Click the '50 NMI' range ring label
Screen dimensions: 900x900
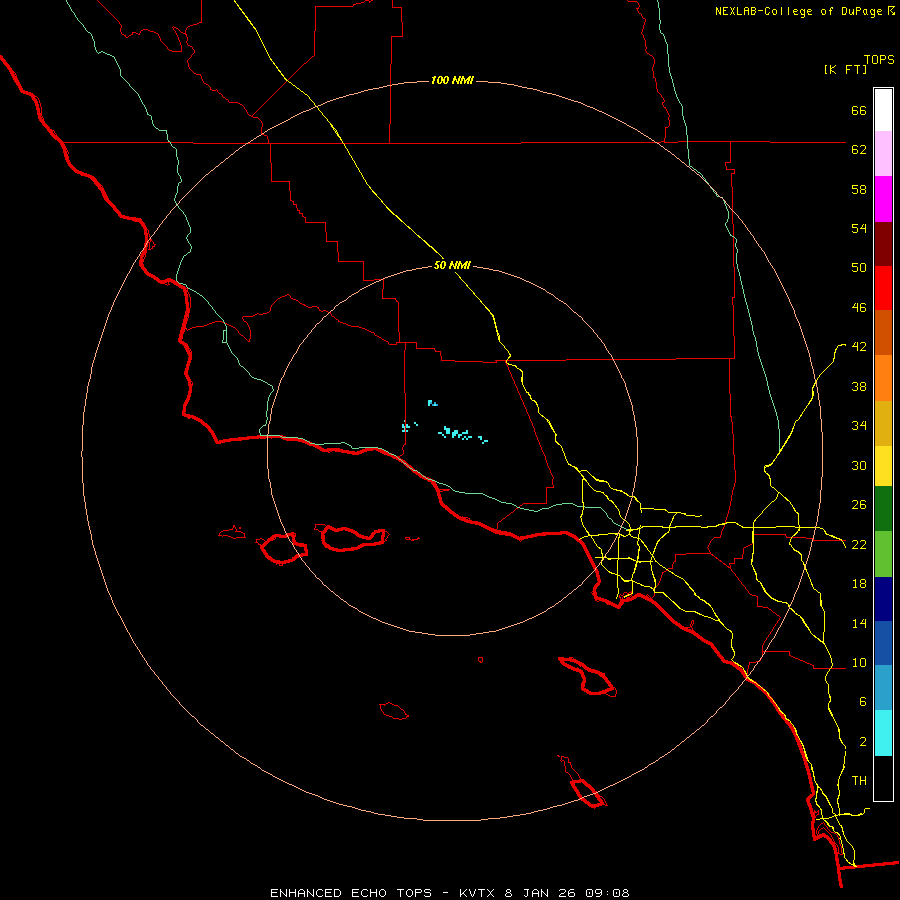coord(452,265)
